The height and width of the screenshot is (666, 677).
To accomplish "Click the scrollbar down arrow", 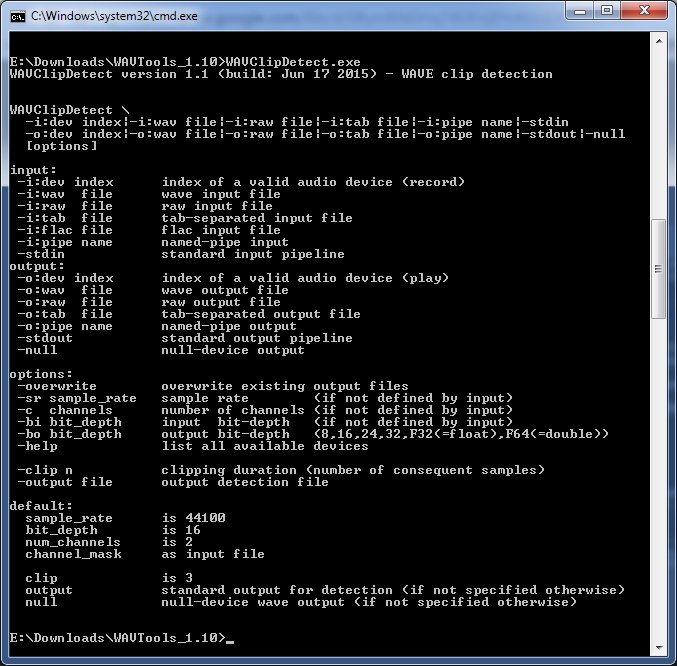I will 659,647.
